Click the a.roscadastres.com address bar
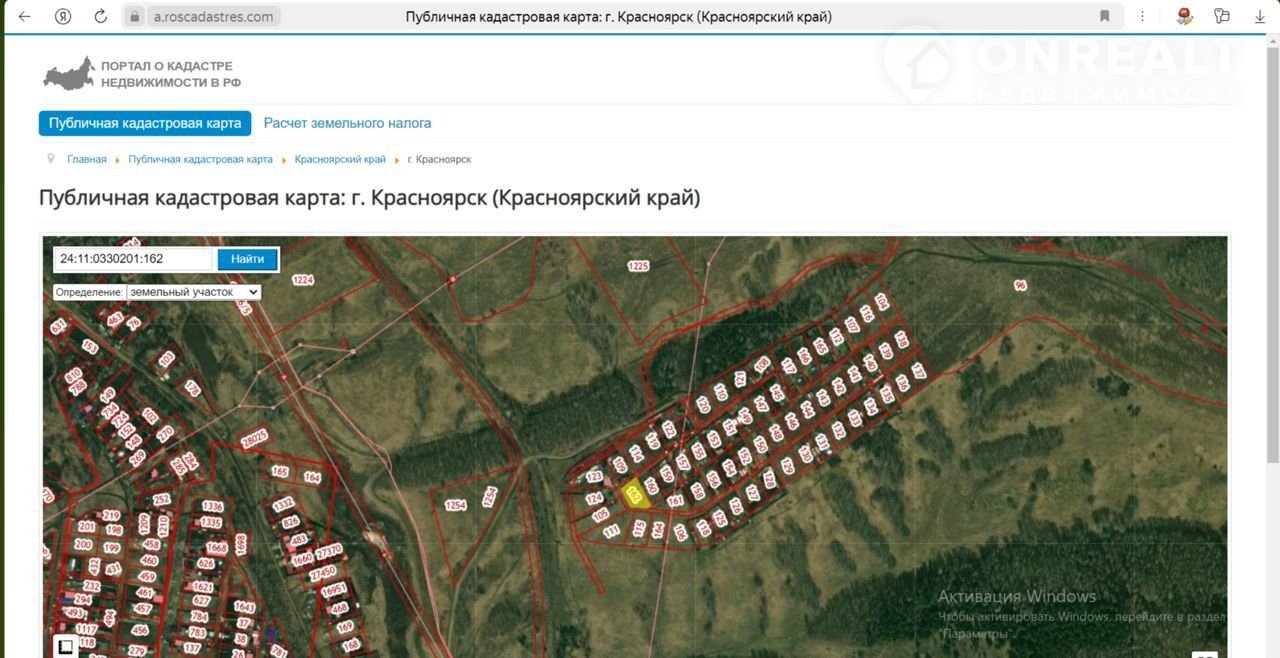The width and height of the screenshot is (1280, 658). (213, 17)
